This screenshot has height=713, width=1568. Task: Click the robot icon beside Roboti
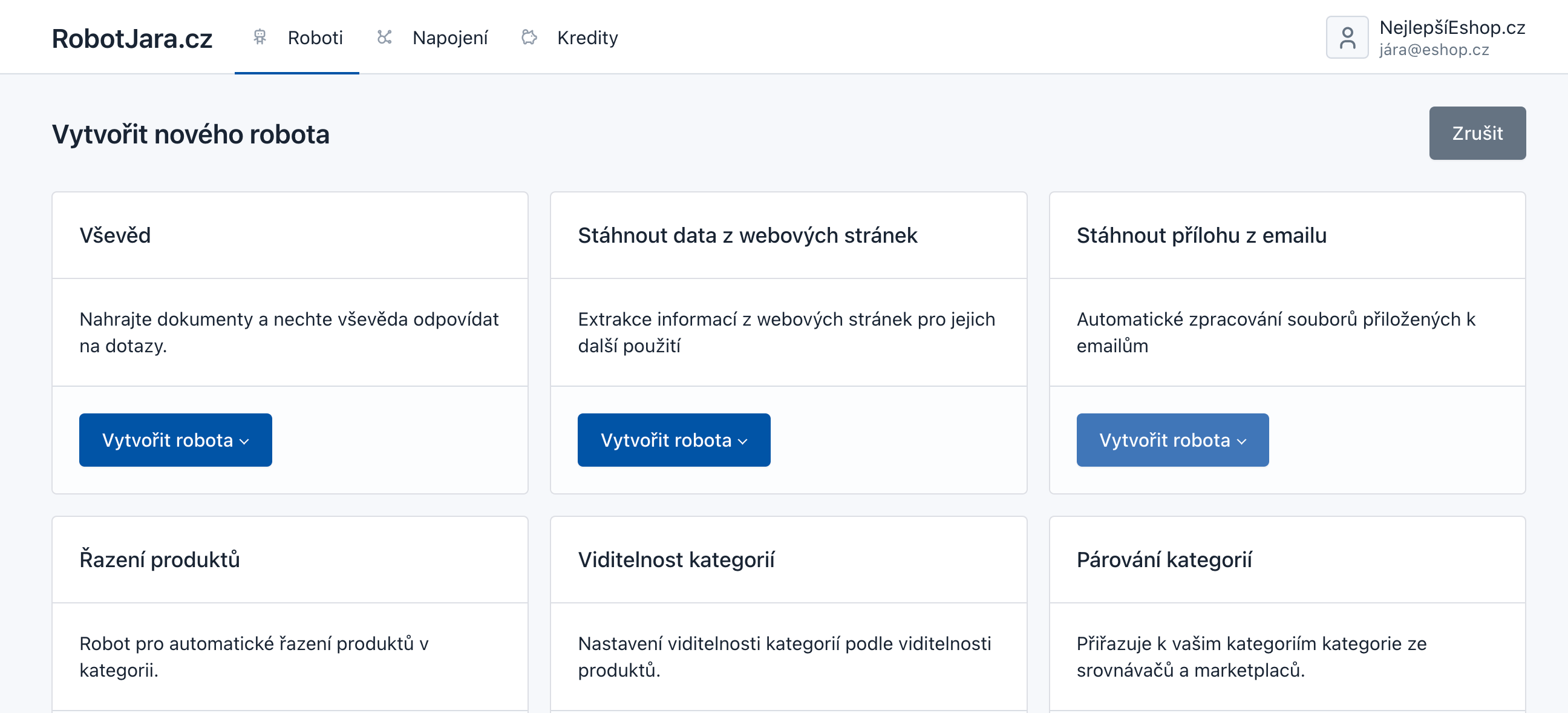pos(260,38)
